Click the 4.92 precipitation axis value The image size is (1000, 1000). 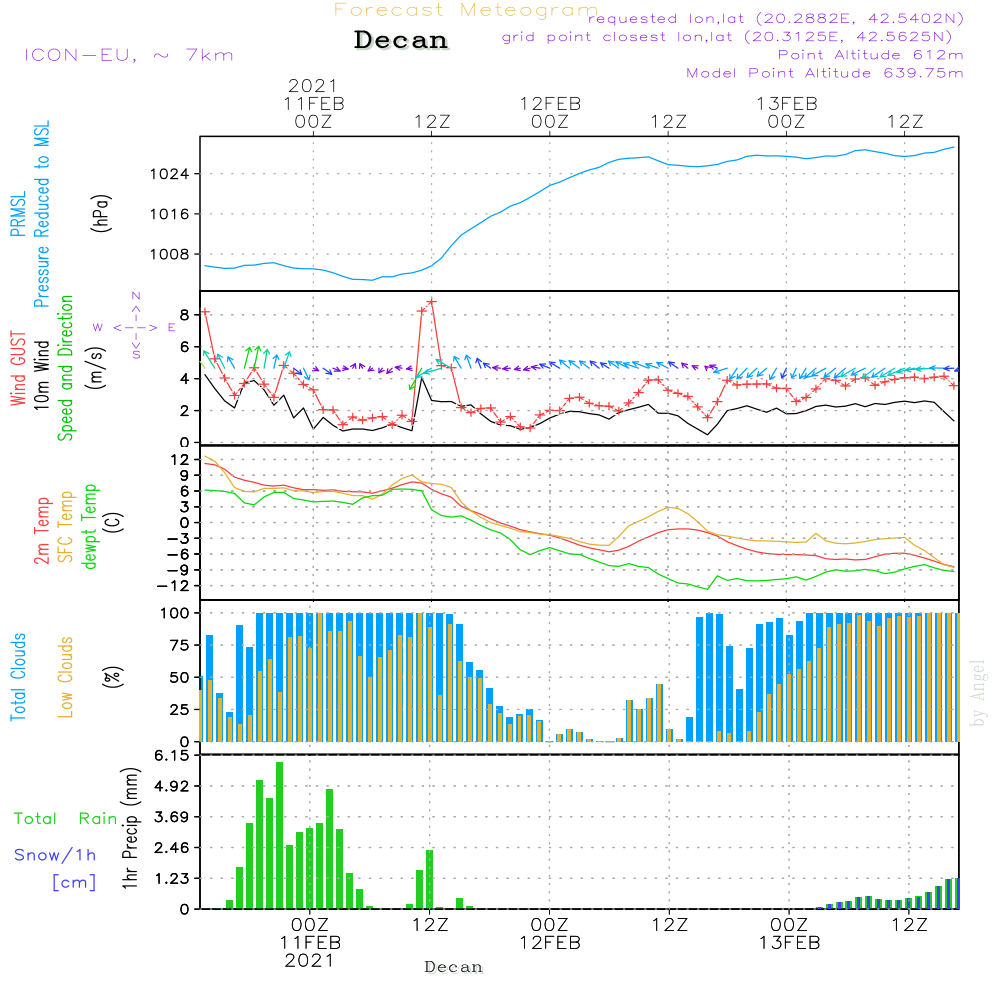172,786
